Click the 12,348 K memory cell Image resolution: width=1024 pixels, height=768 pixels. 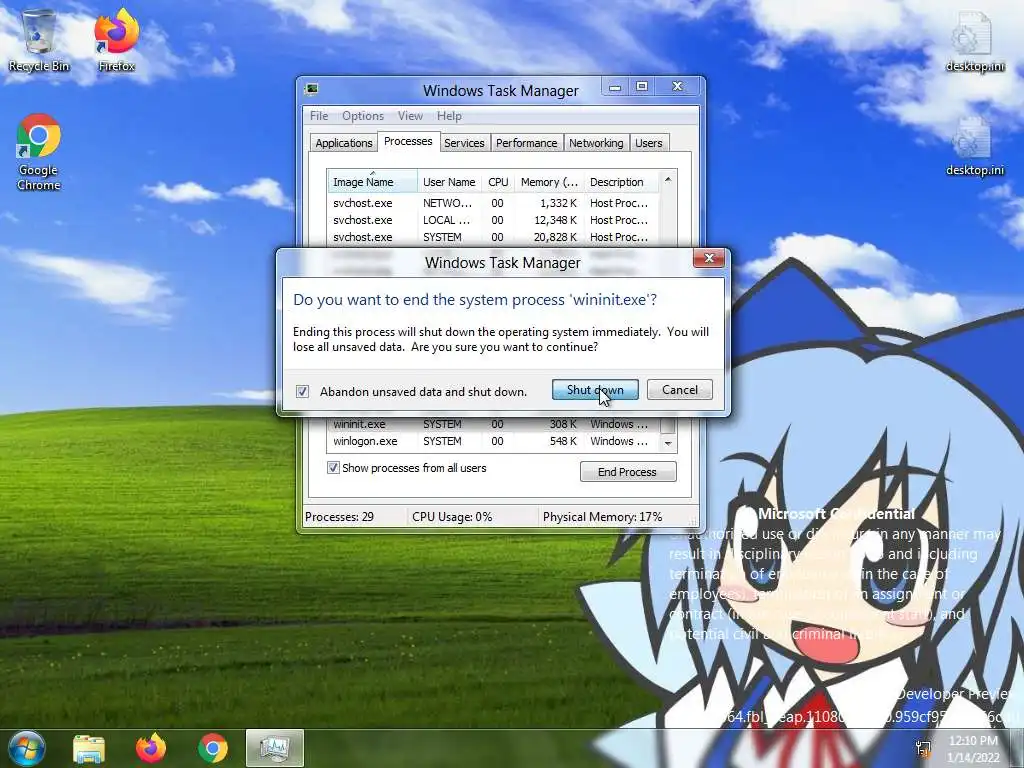point(556,220)
